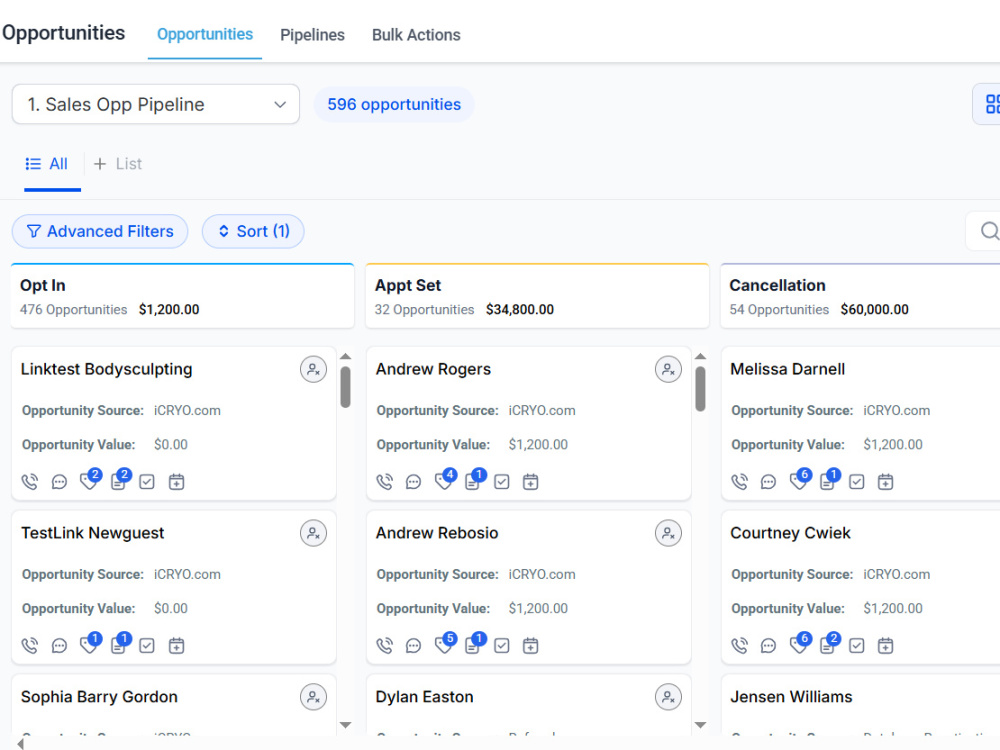Open calendar on Linktest Bodysculpting card
Viewport: 1000px width, 750px height.
(177, 482)
